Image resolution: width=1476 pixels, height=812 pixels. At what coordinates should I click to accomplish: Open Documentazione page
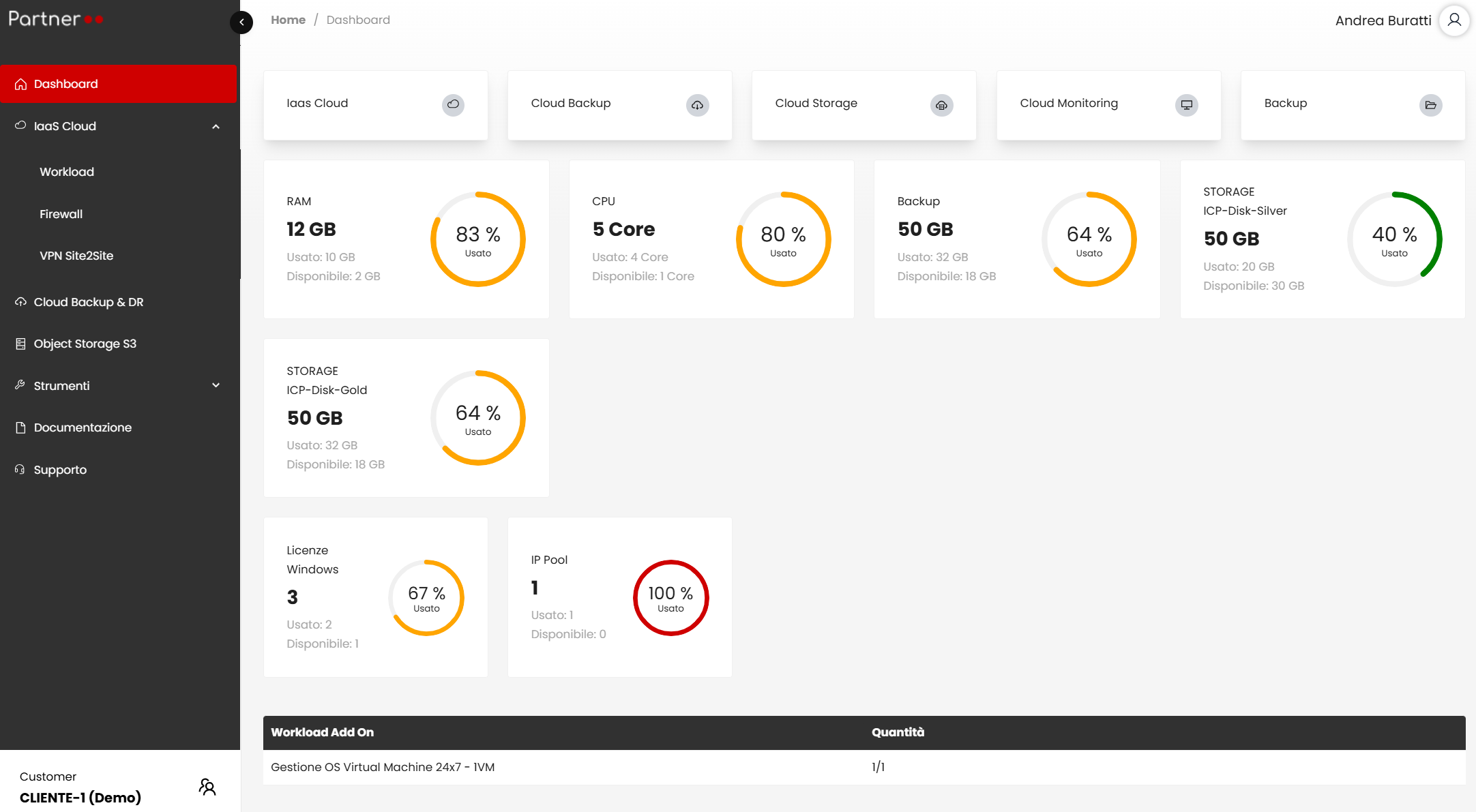click(x=83, y=427)
